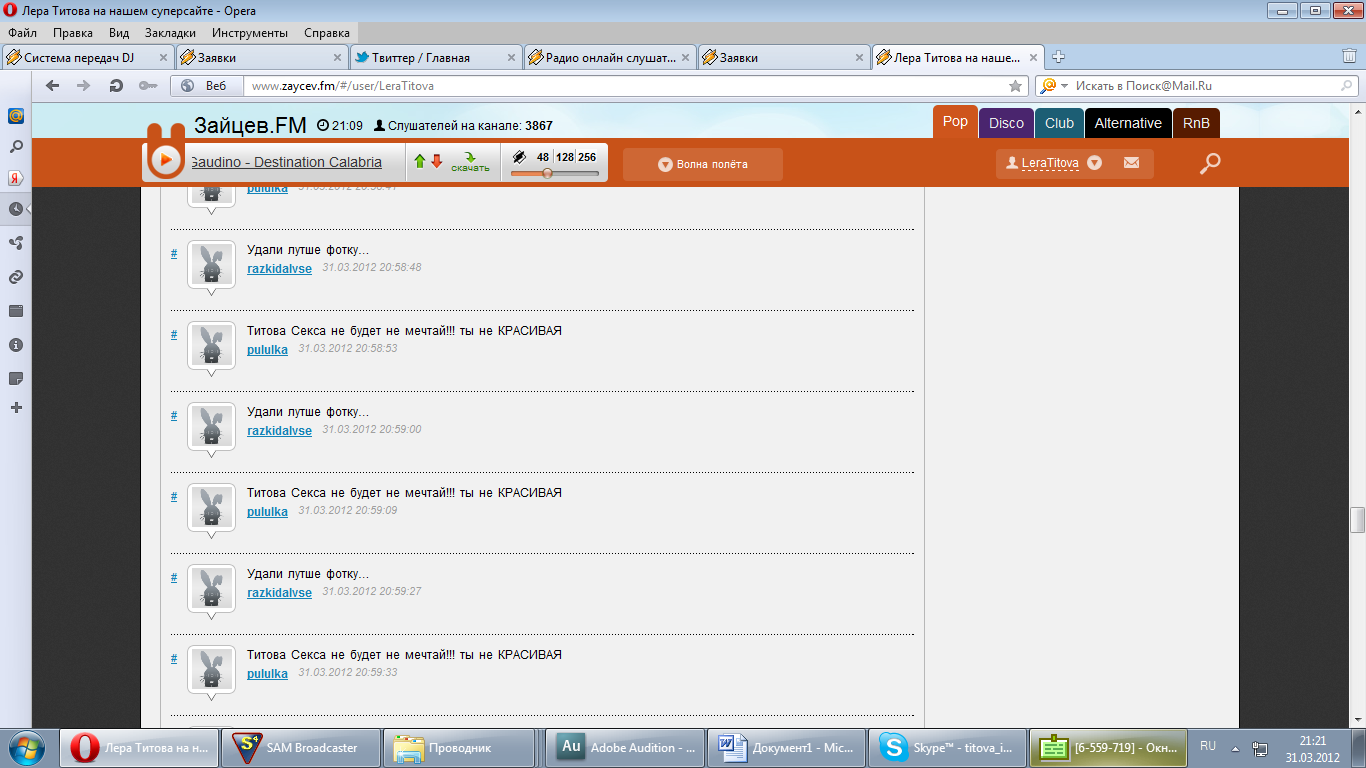Image resolution: width=1366 pixels, height=768 pixels.
Task: Add a new panel with the plus icon
Action: (16, 408)
